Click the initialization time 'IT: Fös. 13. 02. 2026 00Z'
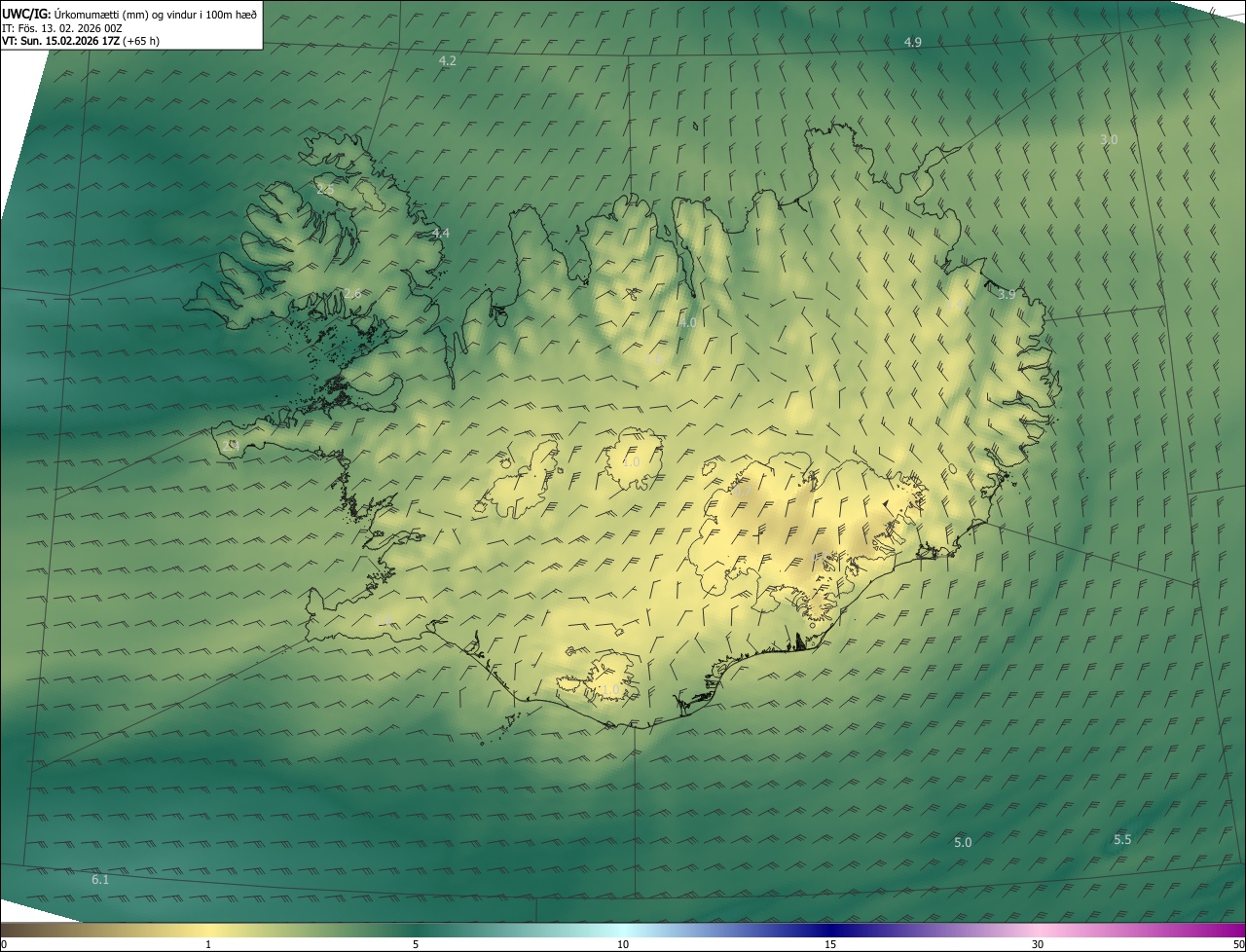Viewport: 1246px width, 952px height. tap(61, 28)
